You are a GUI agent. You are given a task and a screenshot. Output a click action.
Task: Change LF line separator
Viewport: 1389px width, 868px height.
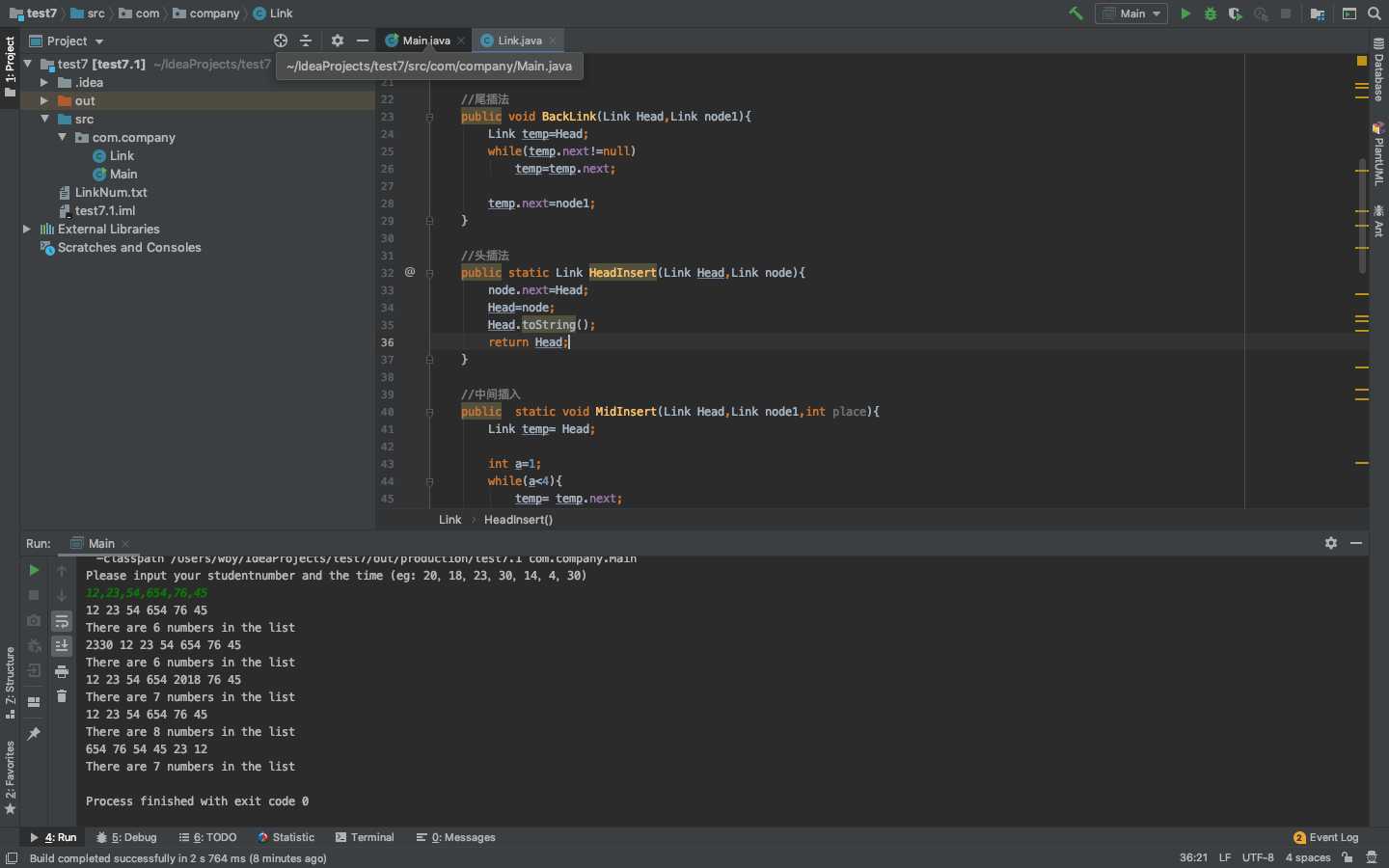pyautogui.click(x=1225, y=857)
